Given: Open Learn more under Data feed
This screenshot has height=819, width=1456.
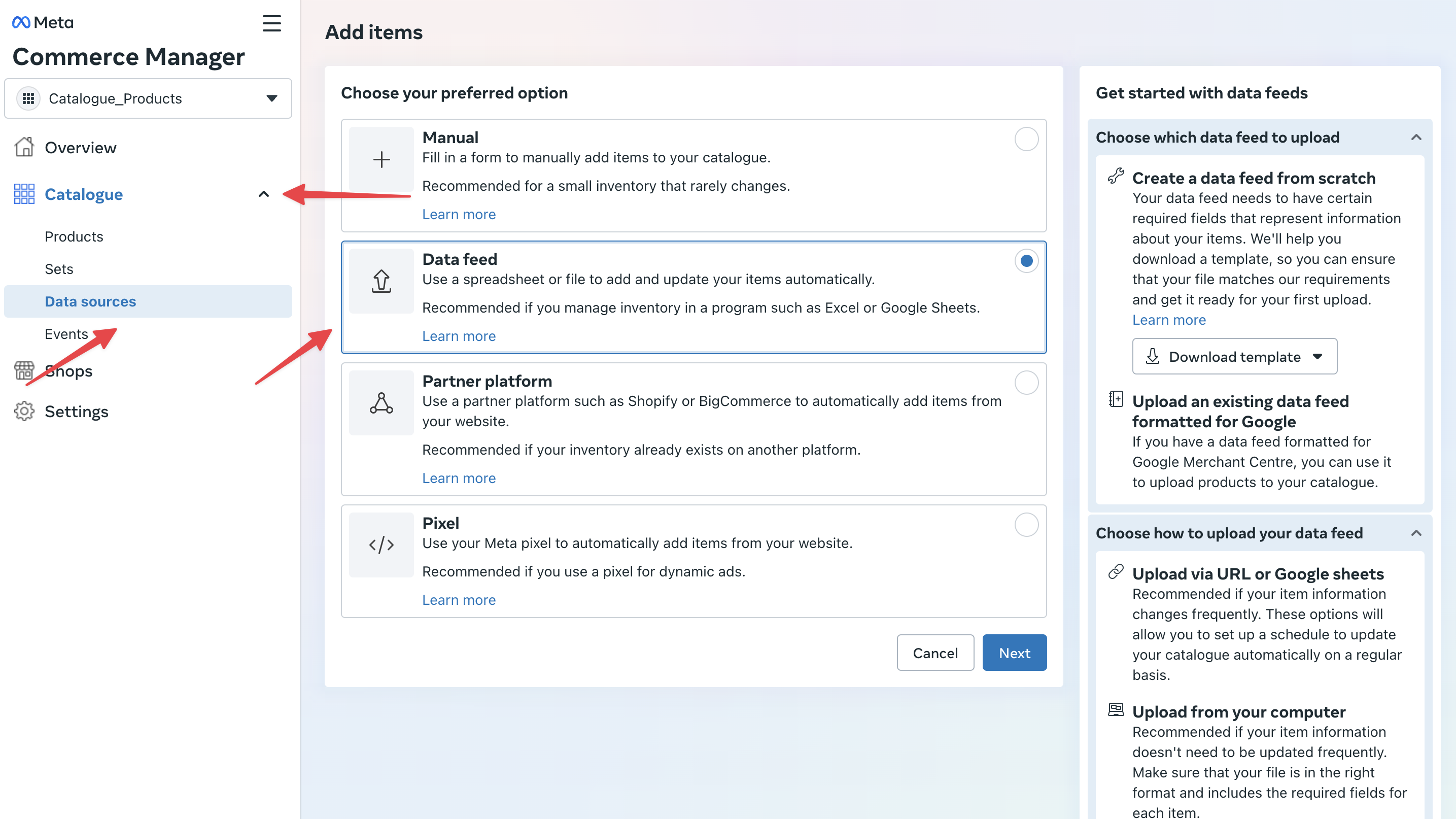Looking at the screenshot, I should pos(459,336).
